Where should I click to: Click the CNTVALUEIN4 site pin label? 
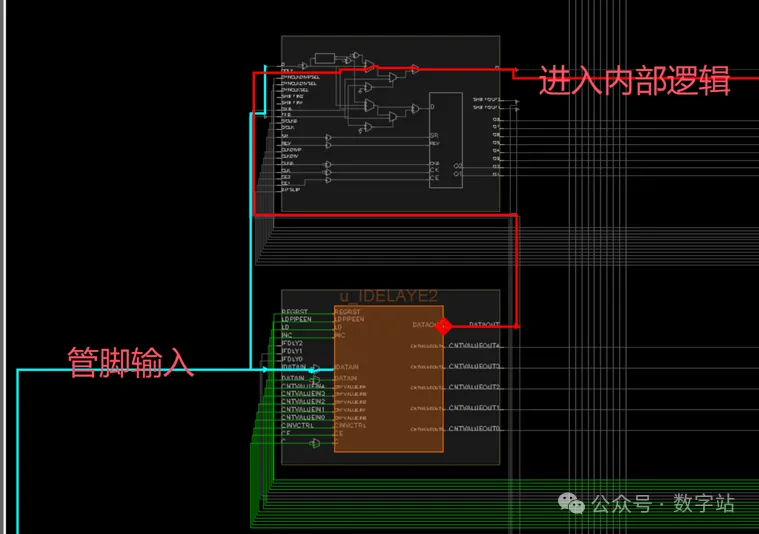pyautogui.click(x=303, y=386)
